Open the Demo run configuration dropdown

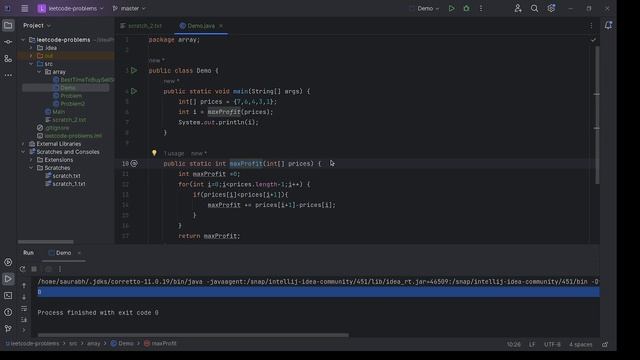click(x=428, y=8)
